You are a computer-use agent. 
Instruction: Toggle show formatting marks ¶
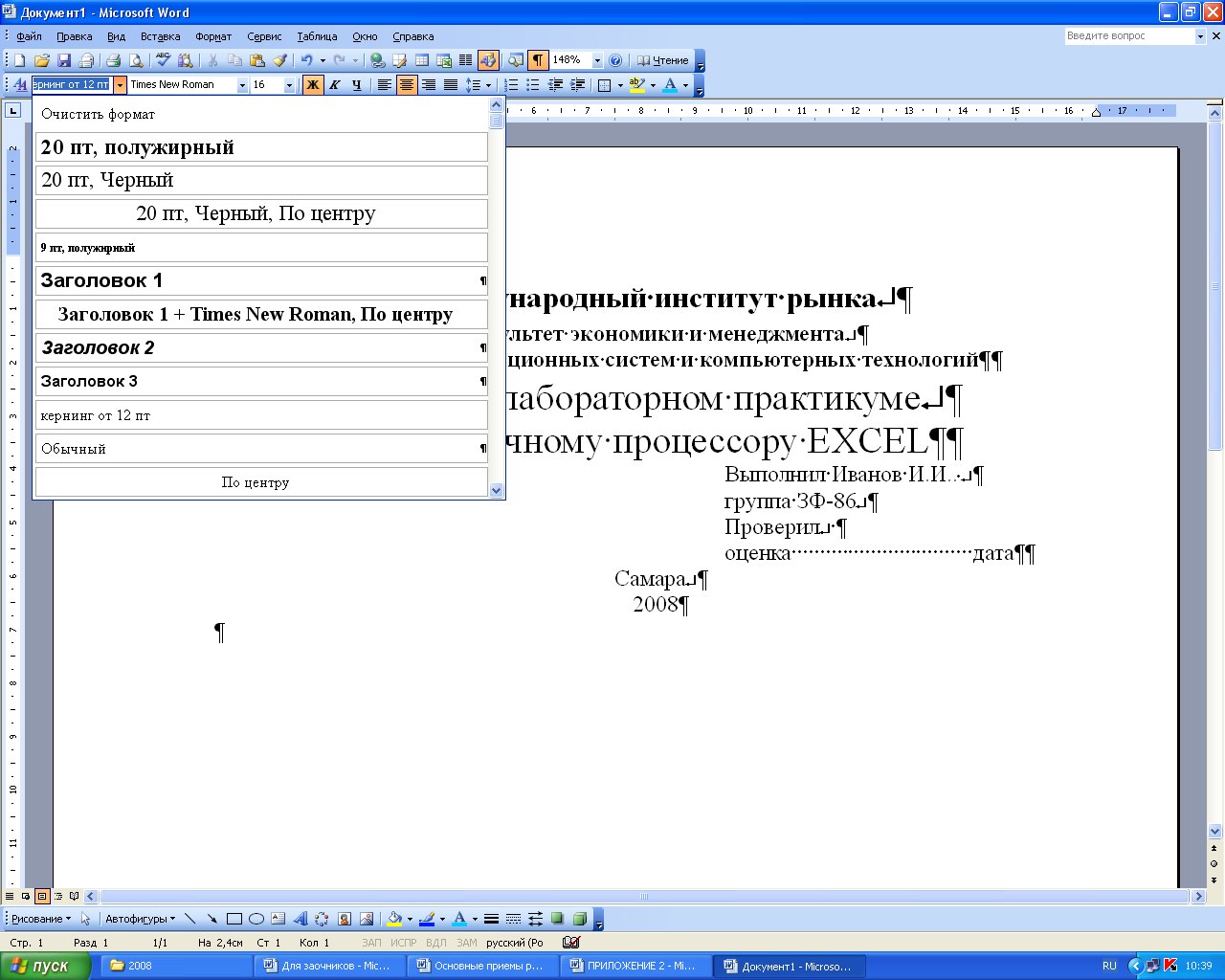coord(538,60)
